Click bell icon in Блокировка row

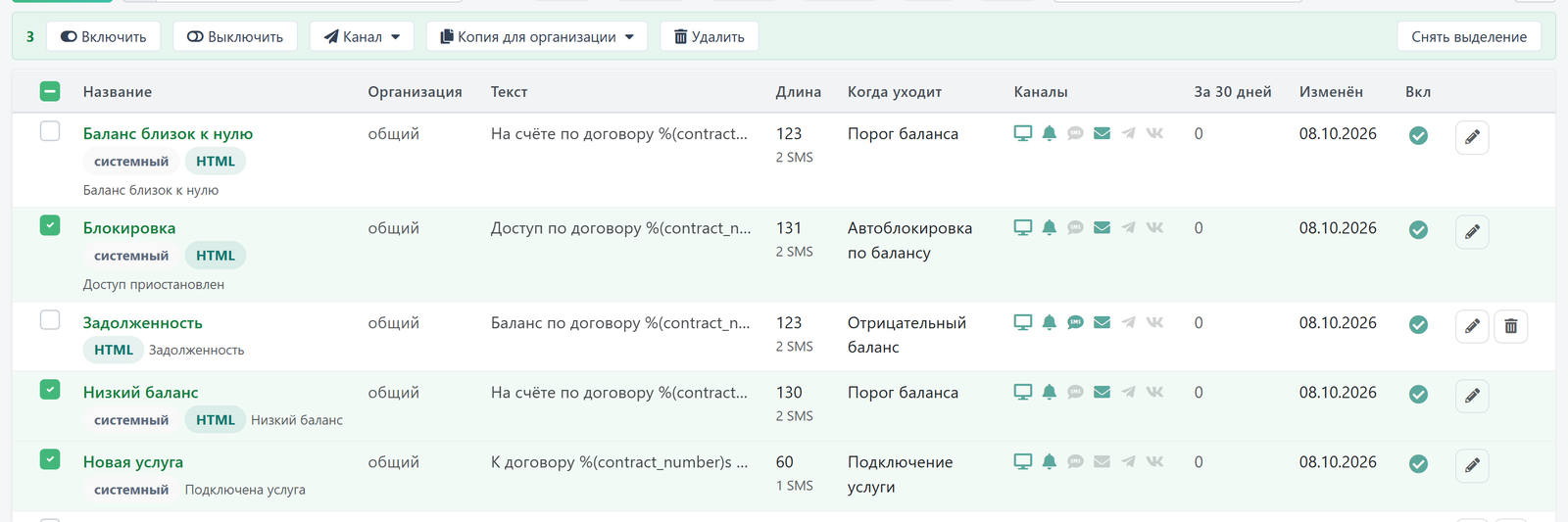[x=1049, y=227]
